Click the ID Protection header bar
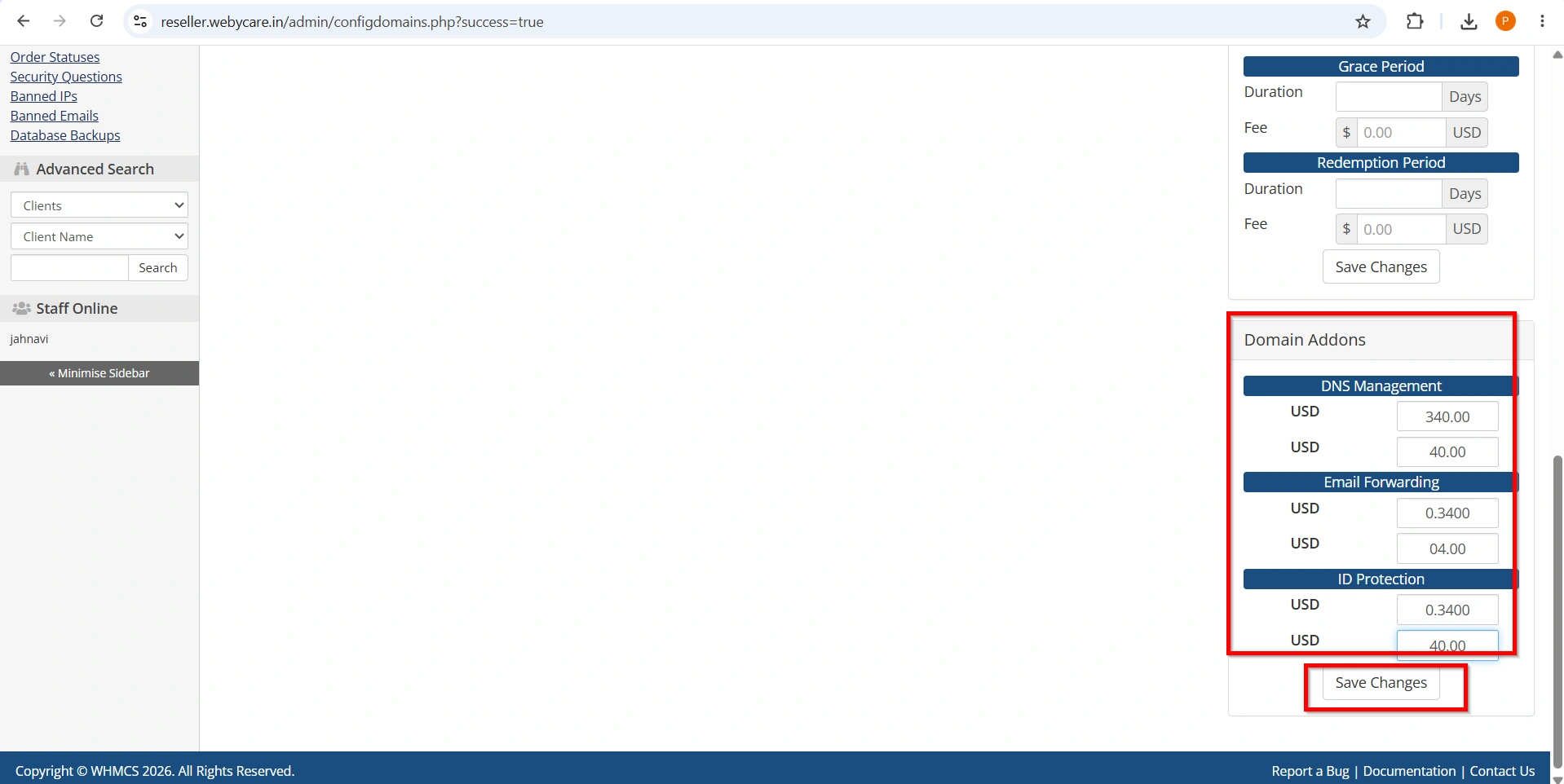The height and width of the screenshot is (784, 1564). (x=1381, y=579)
